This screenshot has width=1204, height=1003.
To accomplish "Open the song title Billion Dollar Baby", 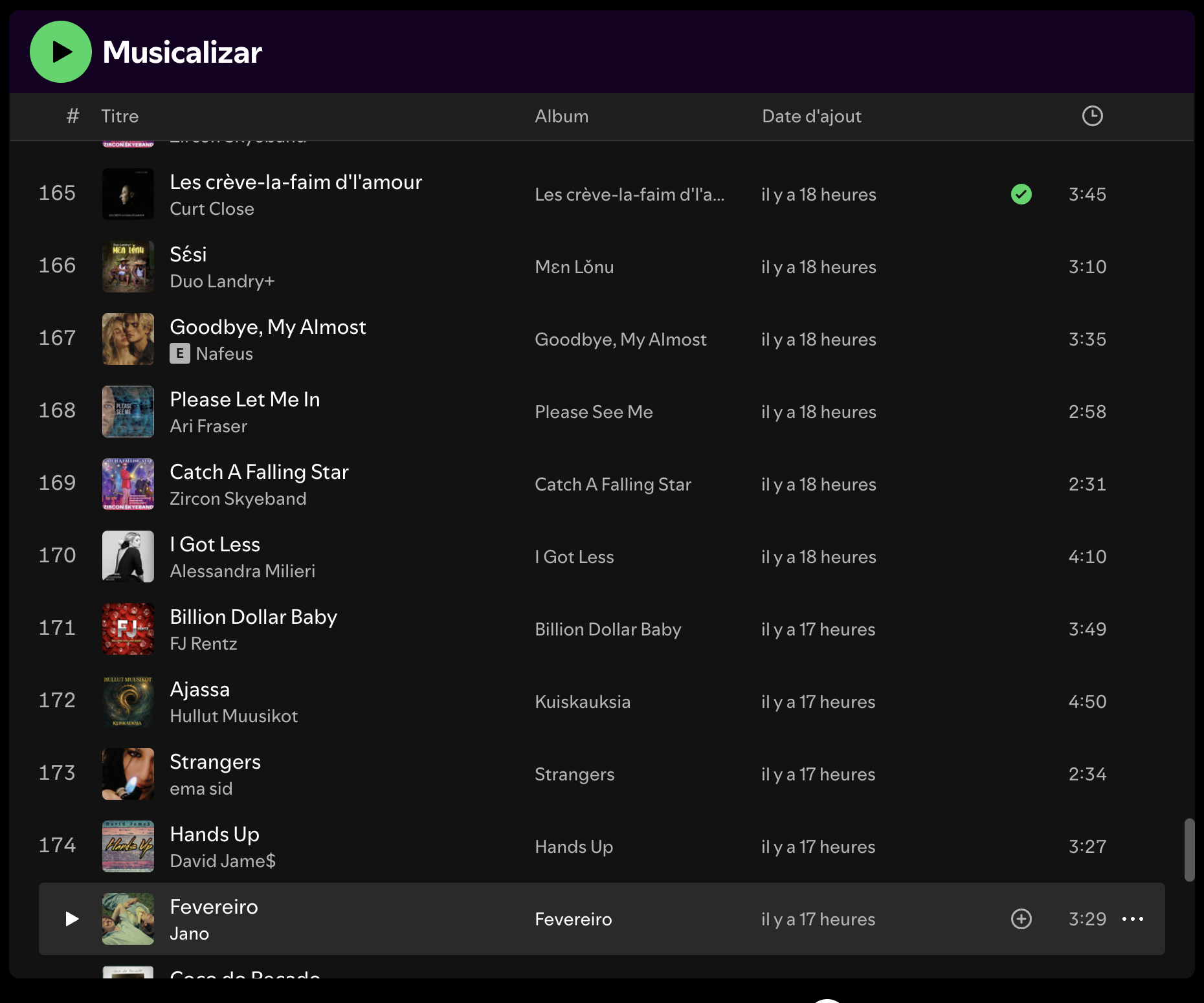I will 253,617.
